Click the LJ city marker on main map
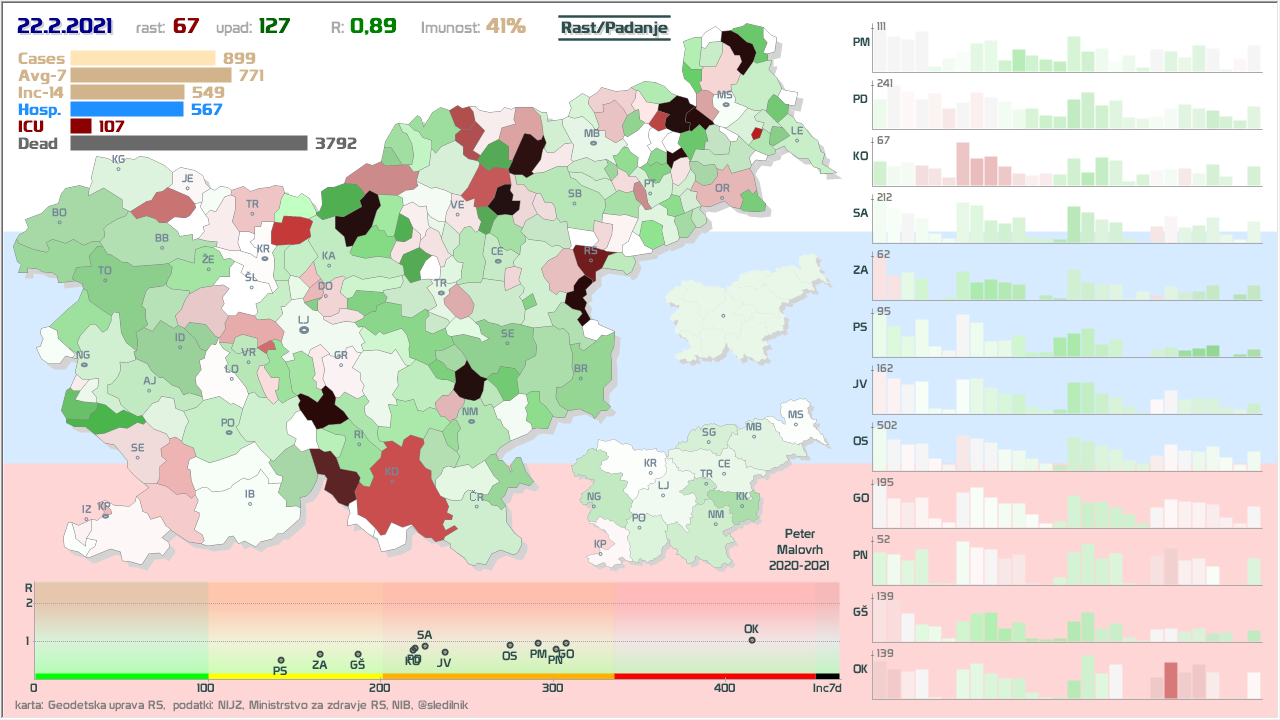This screenshot has width=1280, height=720. (303, 330)
